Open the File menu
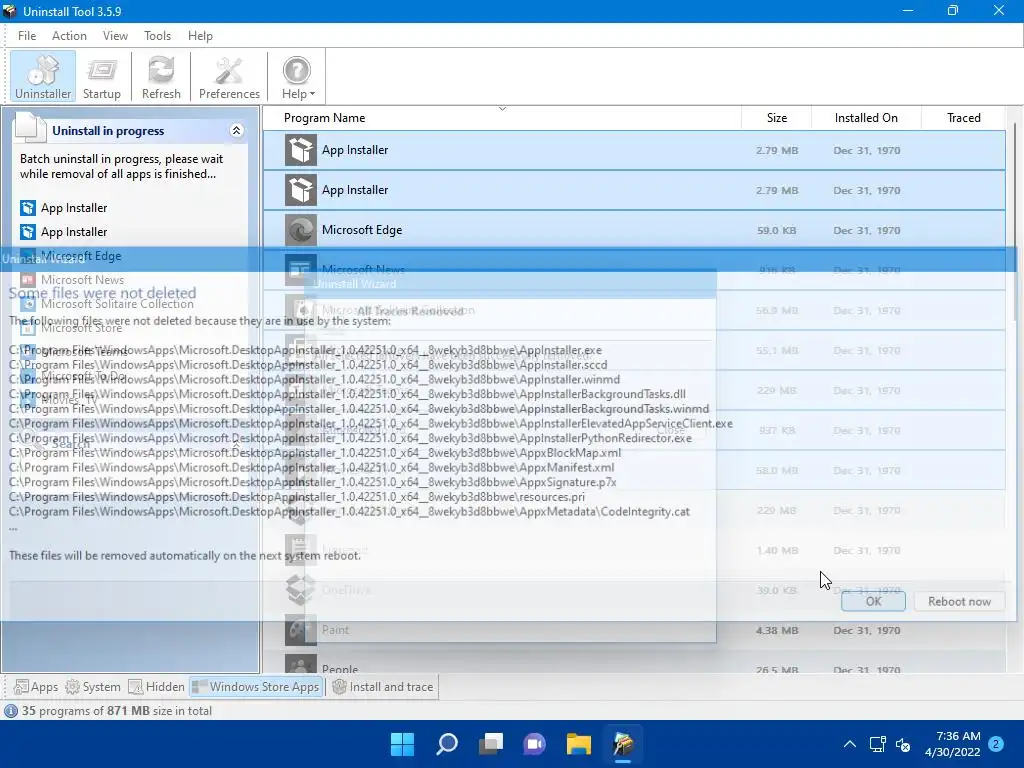The width and height of the screenshot is (1024, 768). [27, 36]
